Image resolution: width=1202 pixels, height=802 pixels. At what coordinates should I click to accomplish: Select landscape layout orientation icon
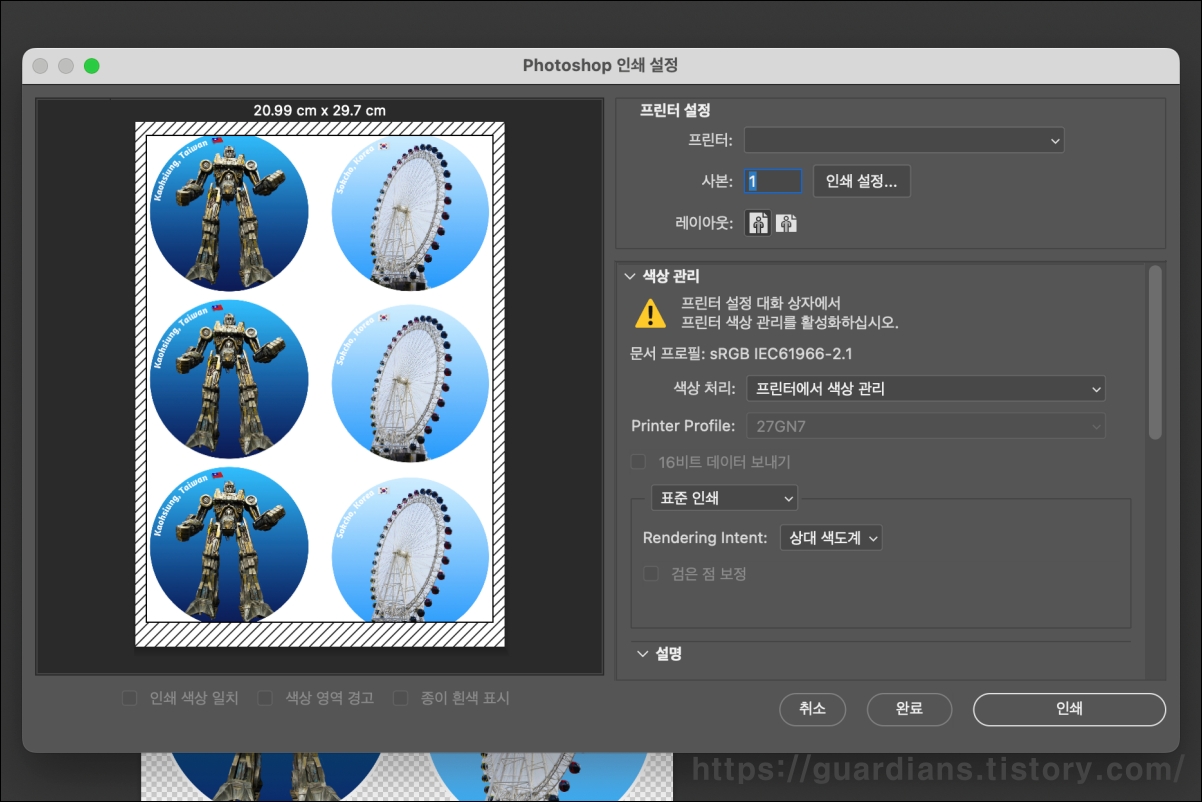(x=786, y=223)
